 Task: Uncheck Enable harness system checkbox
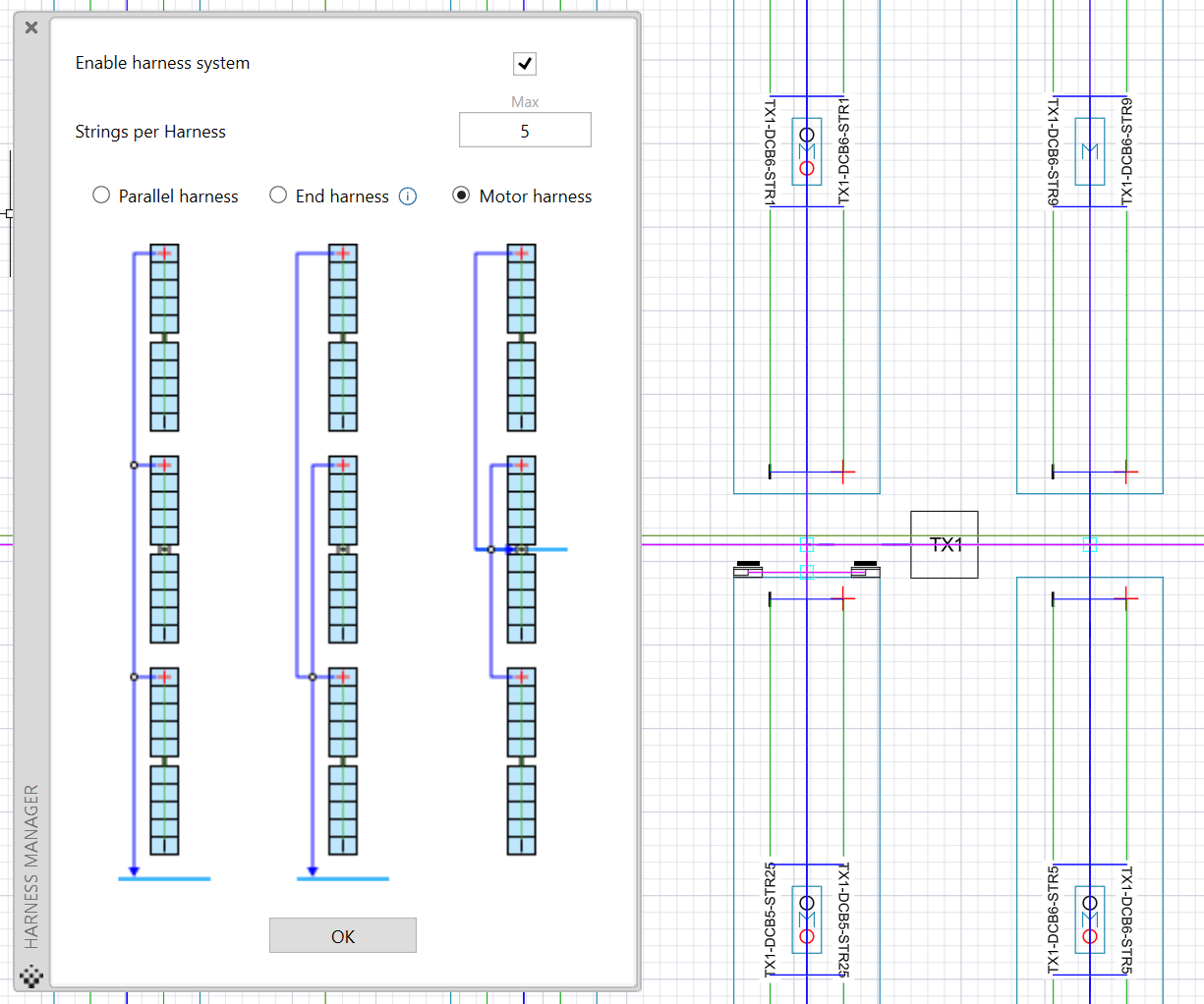[x=525, y=64]
